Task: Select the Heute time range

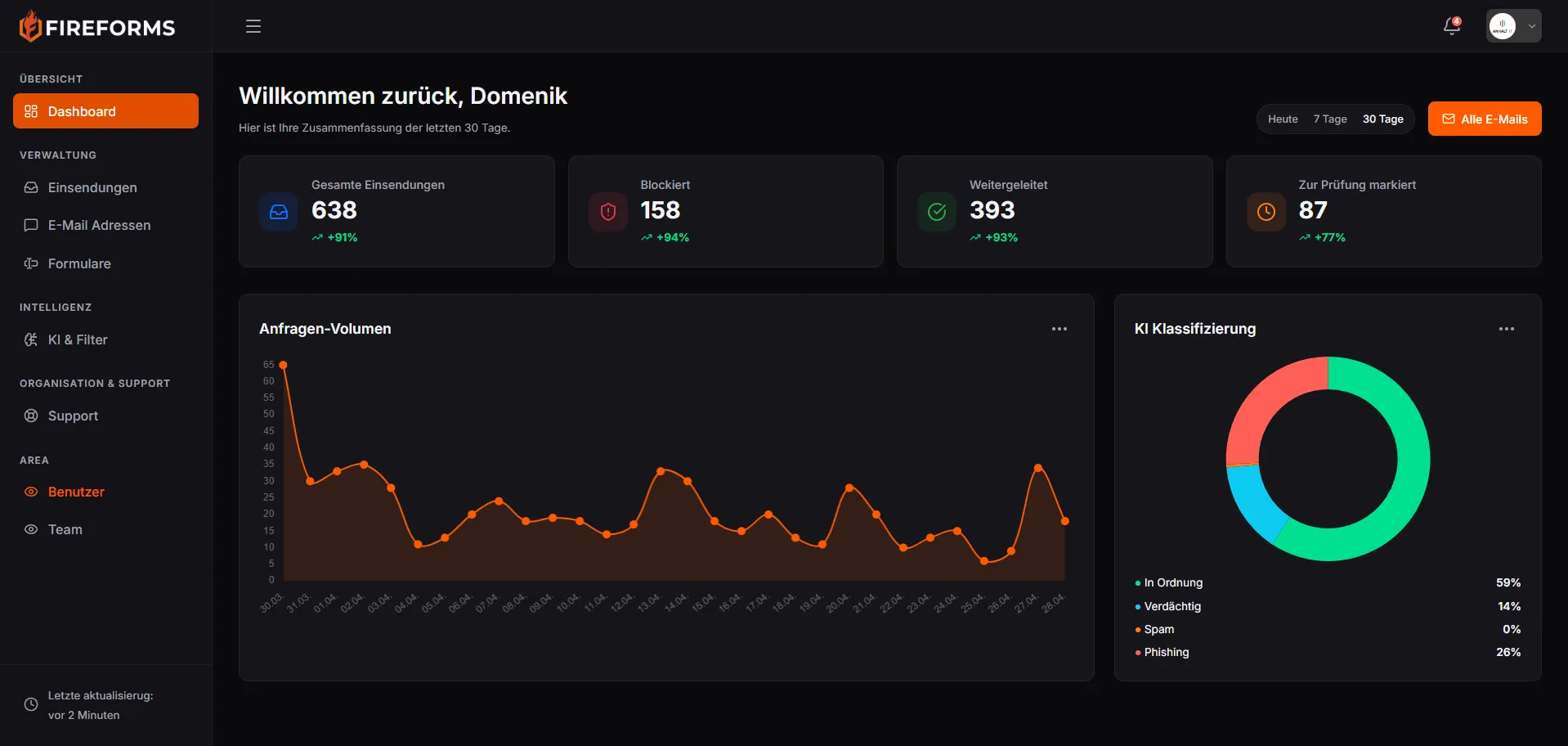Action: [1283, 119]
